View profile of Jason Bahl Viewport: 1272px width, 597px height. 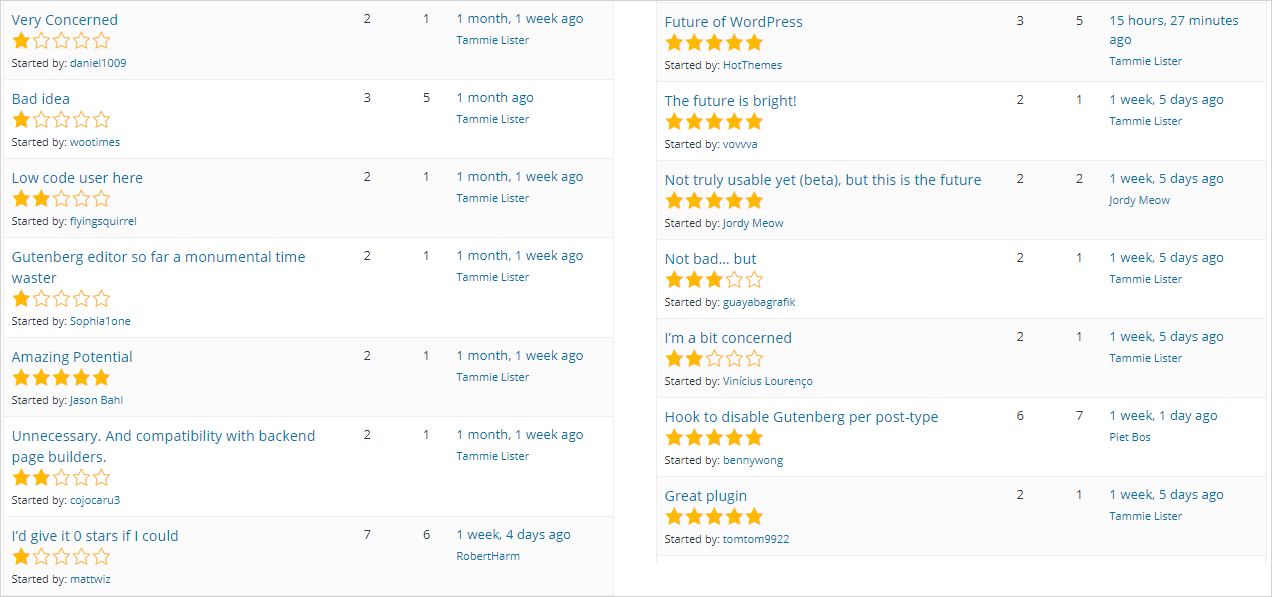point(96,400)
